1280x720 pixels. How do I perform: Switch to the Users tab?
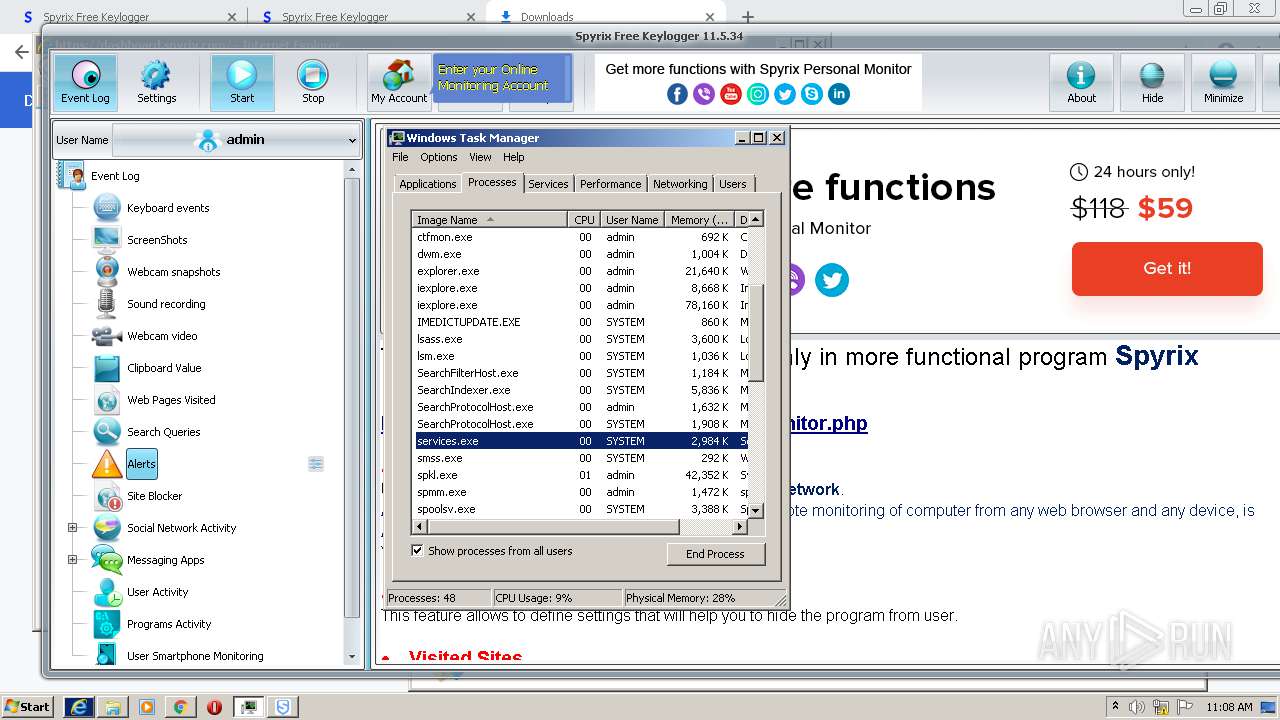pyautogui.click(x=732, y=184)
